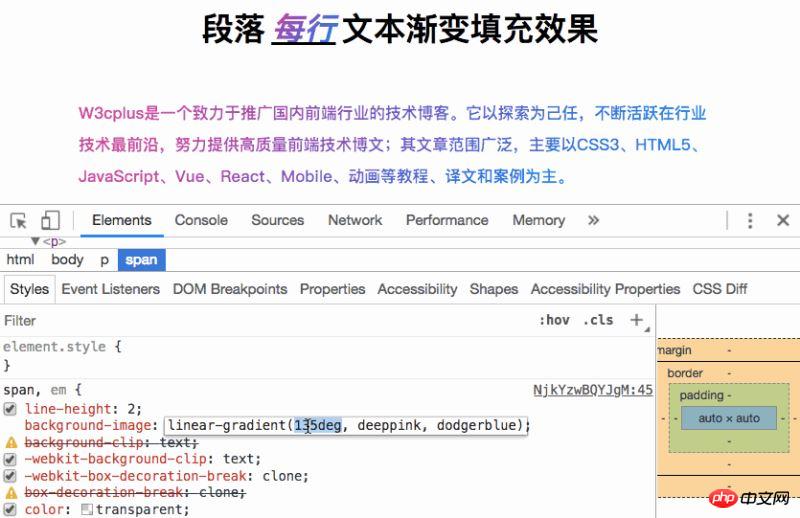Click the line-height property name
Screen dimensions: 800x518
tap(68, 409)
